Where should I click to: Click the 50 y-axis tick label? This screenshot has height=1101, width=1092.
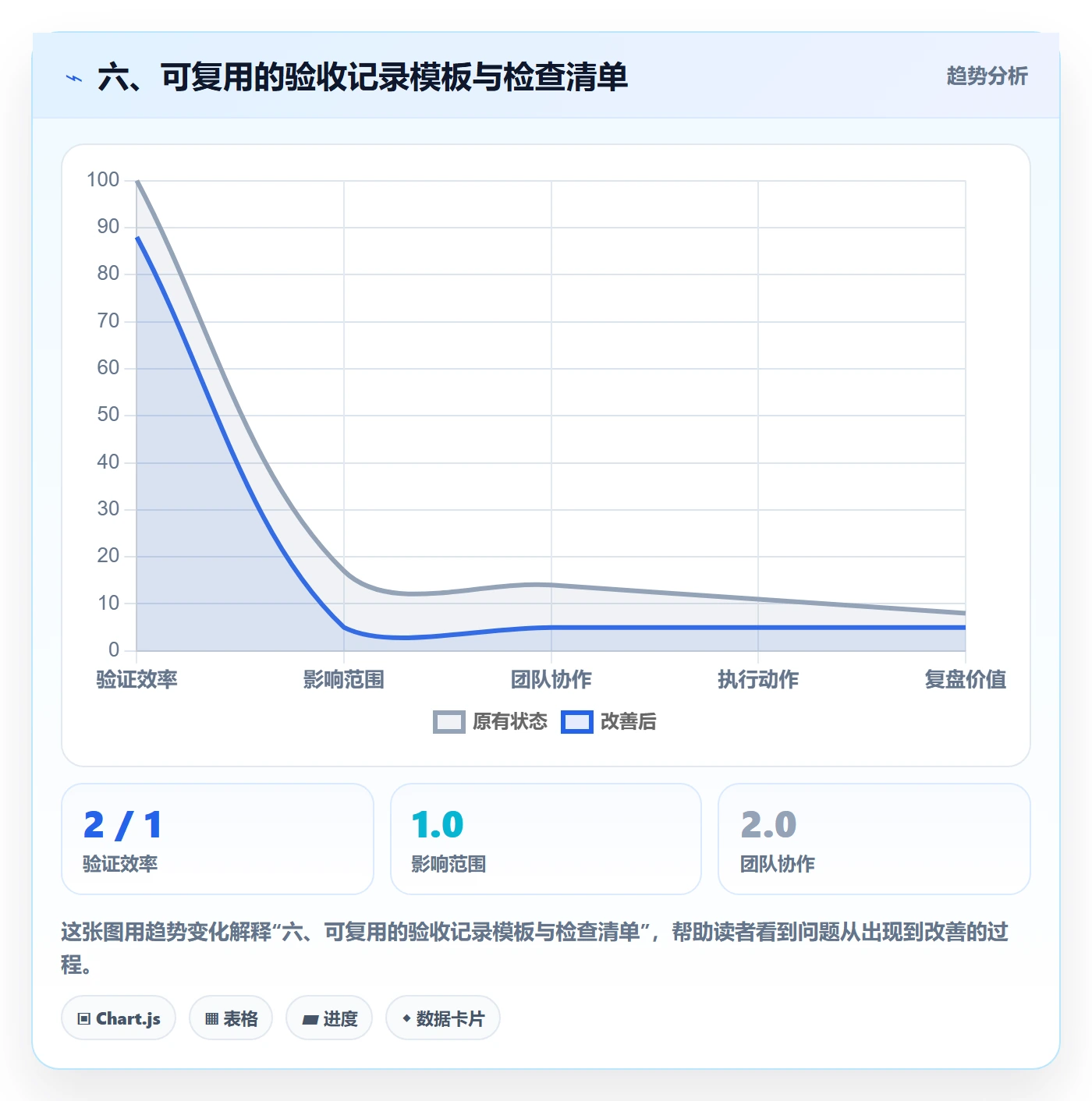[x=108, y=415]
